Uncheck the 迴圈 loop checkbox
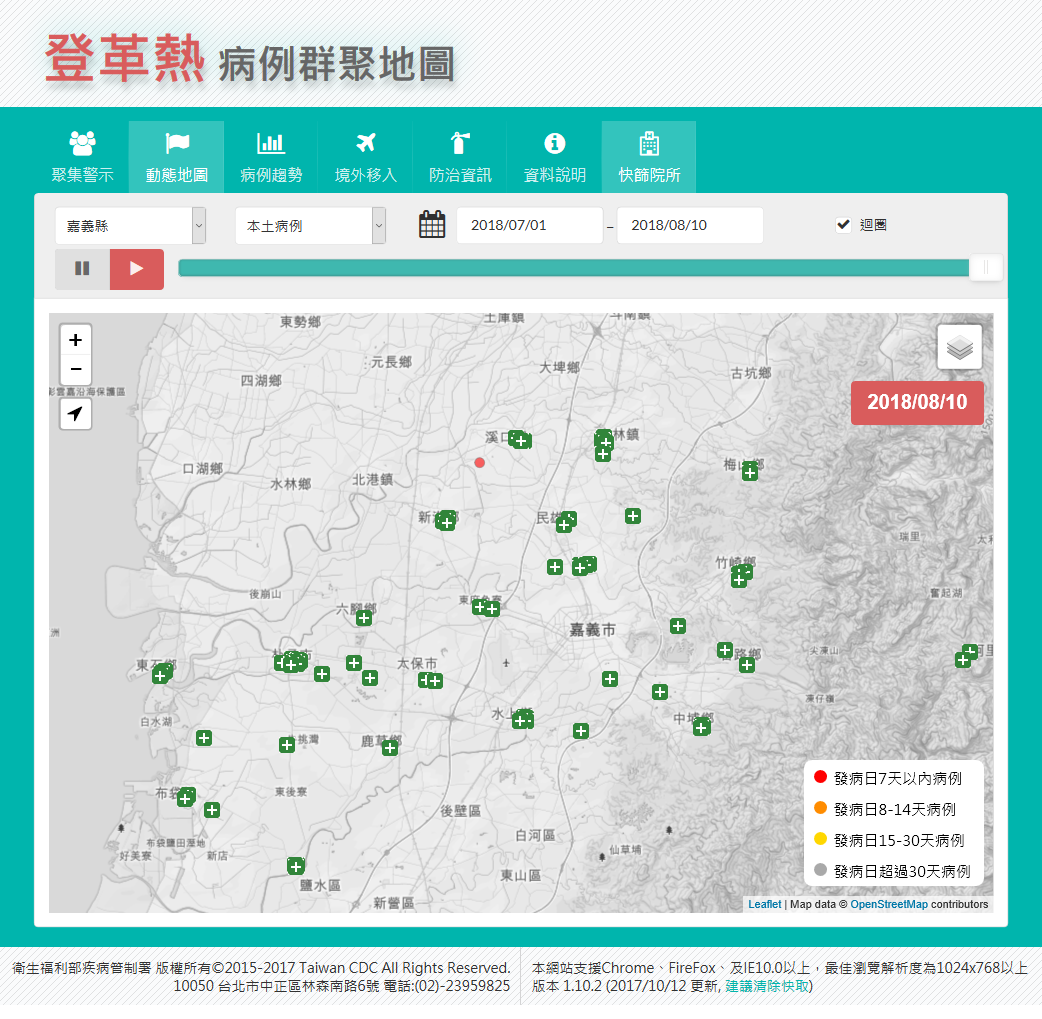Screen dimensions: 1042x1019 click(x=843, y=225)
